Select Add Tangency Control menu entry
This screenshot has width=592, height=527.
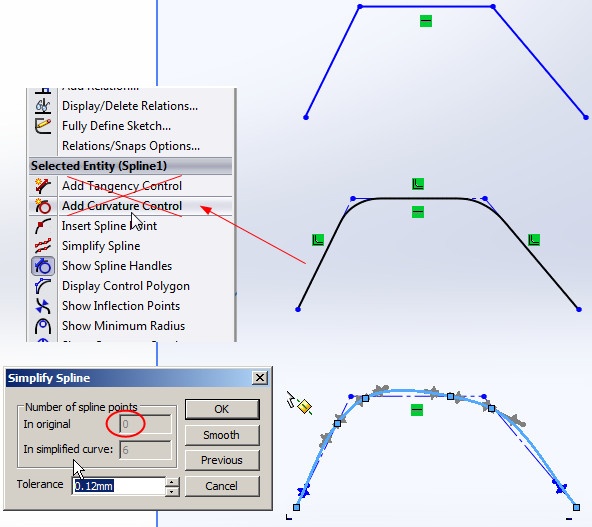coord(122,186)
